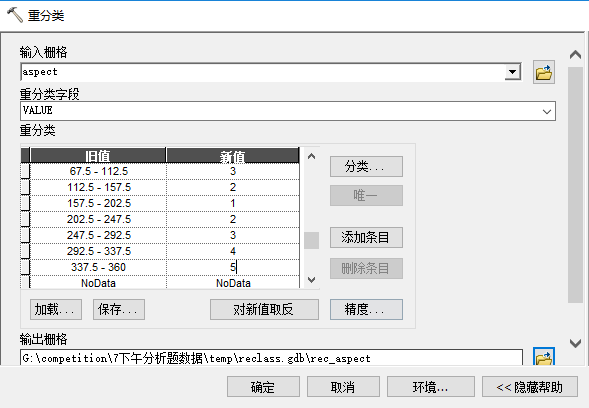Image resolution: width=589 pixels, height=408 pixels.
Task: Select row handle for 247.5 - 292.5
Action: tap(25, 235)
